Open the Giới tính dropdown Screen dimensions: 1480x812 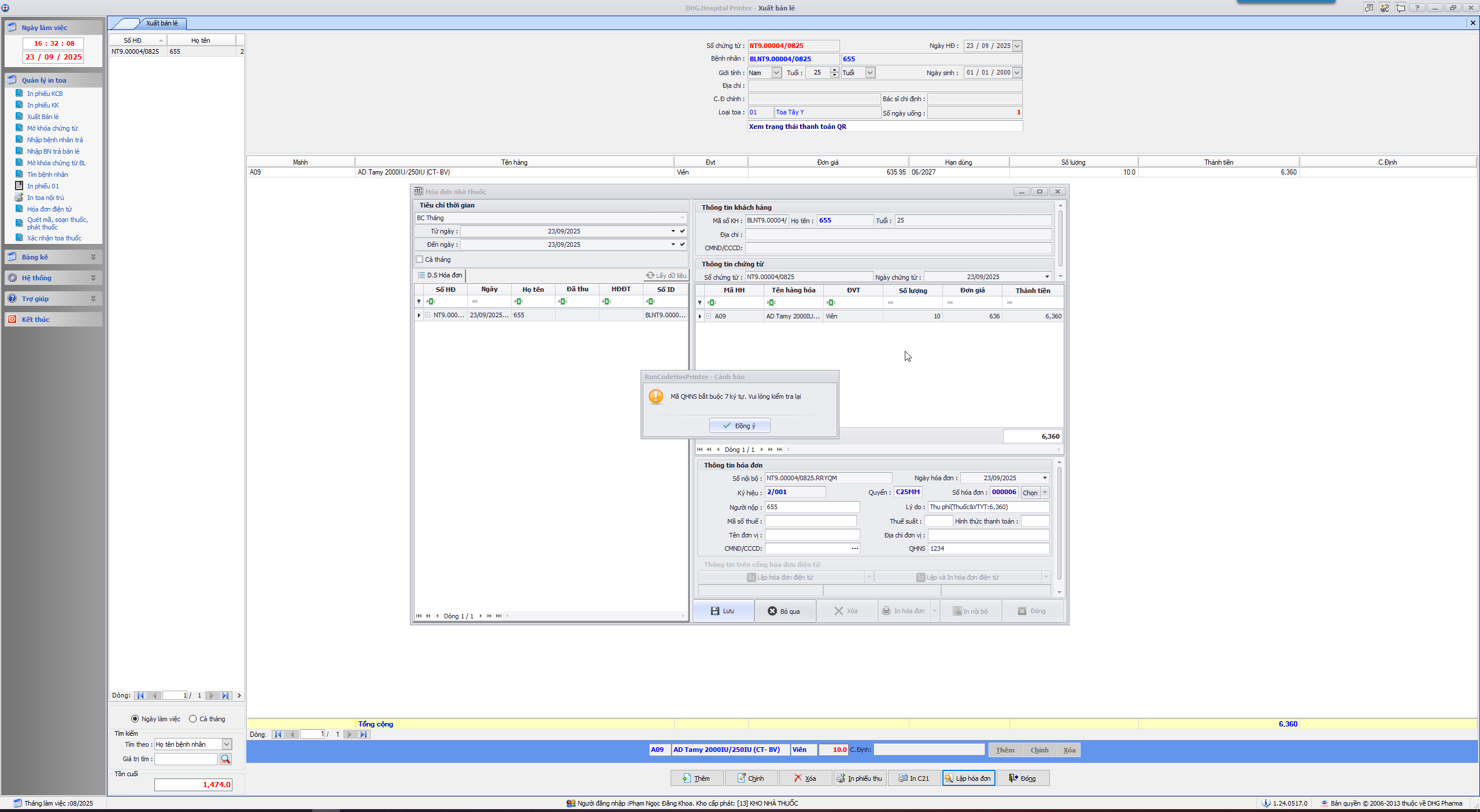click(776, 73)
